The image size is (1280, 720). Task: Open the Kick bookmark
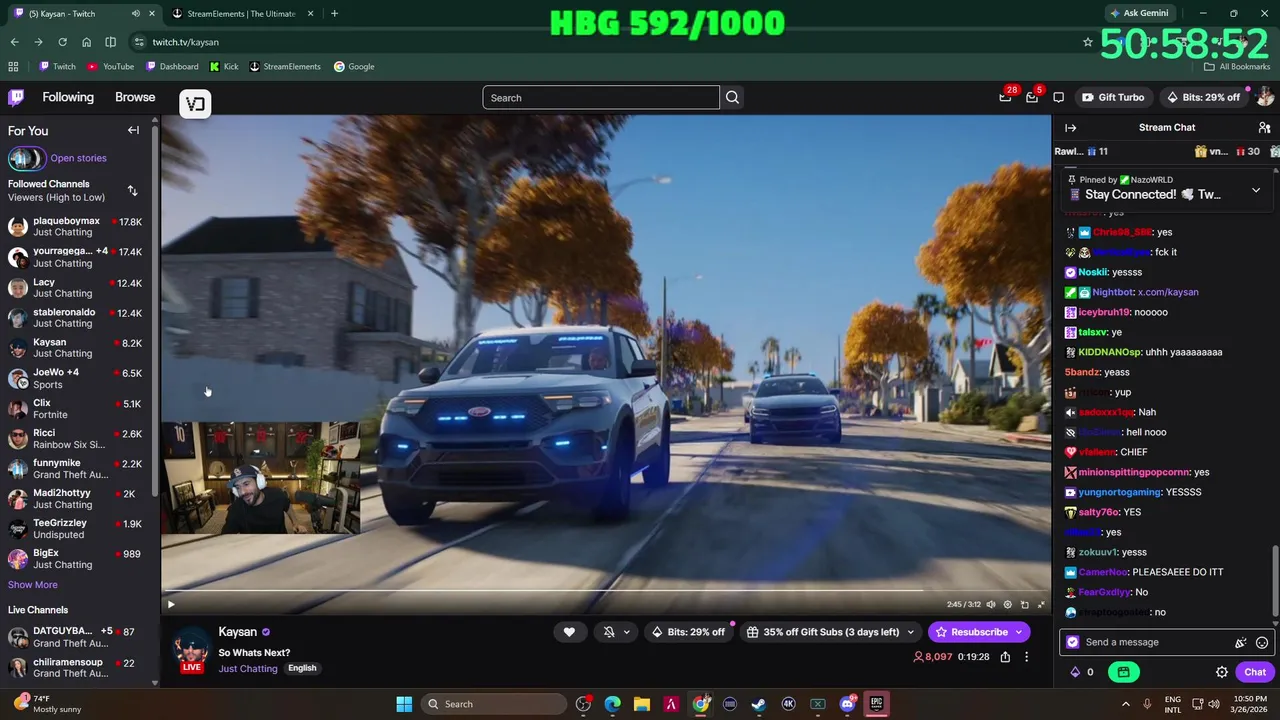[x=224, y=66]
